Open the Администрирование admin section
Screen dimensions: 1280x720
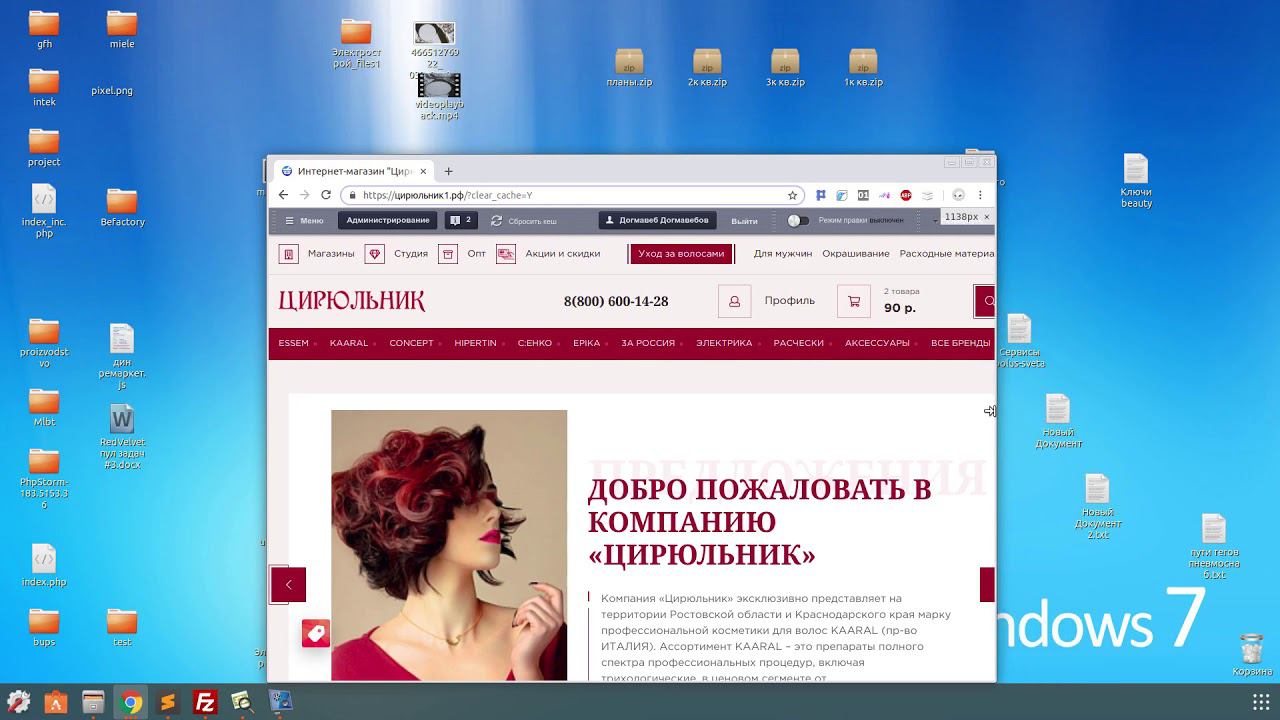(388, 220)
